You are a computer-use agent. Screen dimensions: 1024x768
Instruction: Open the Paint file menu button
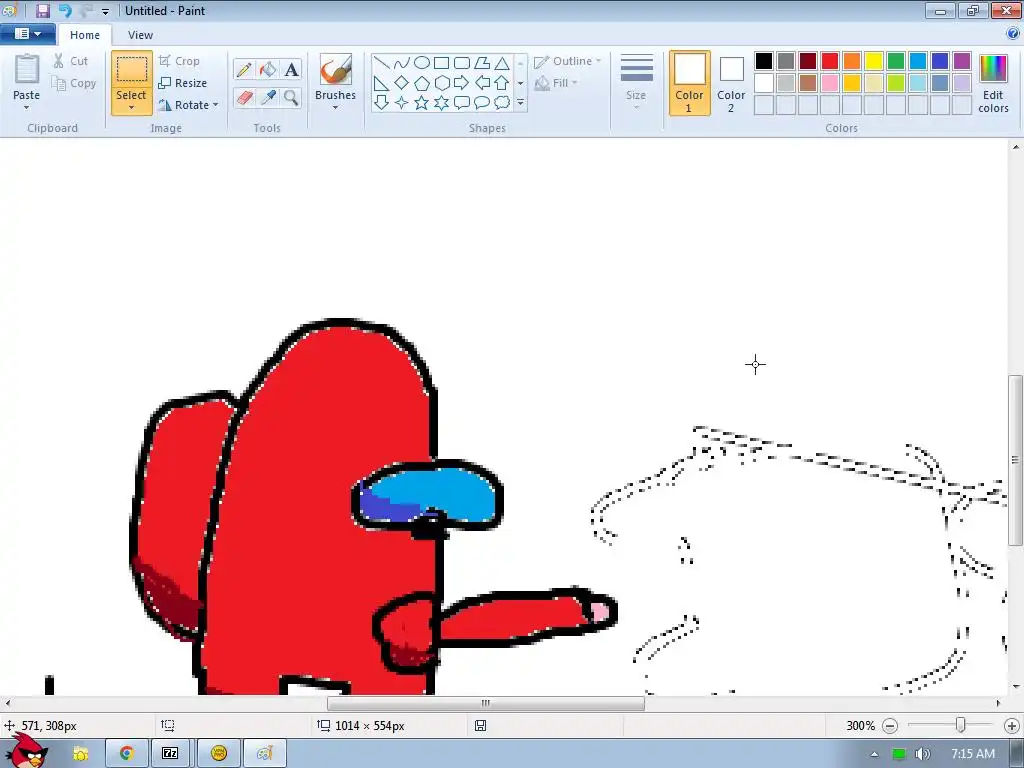tap(27, 34)
